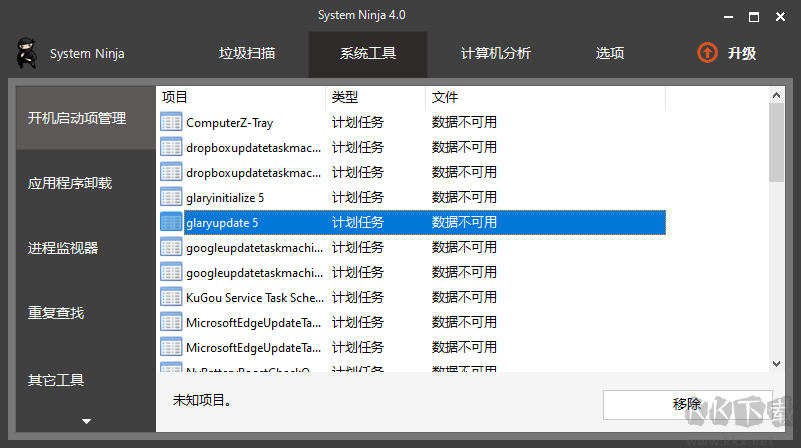Open 应用程序卸载 in the sidebar
Screen dimensions: 801x448
click(x=70, y=183)
